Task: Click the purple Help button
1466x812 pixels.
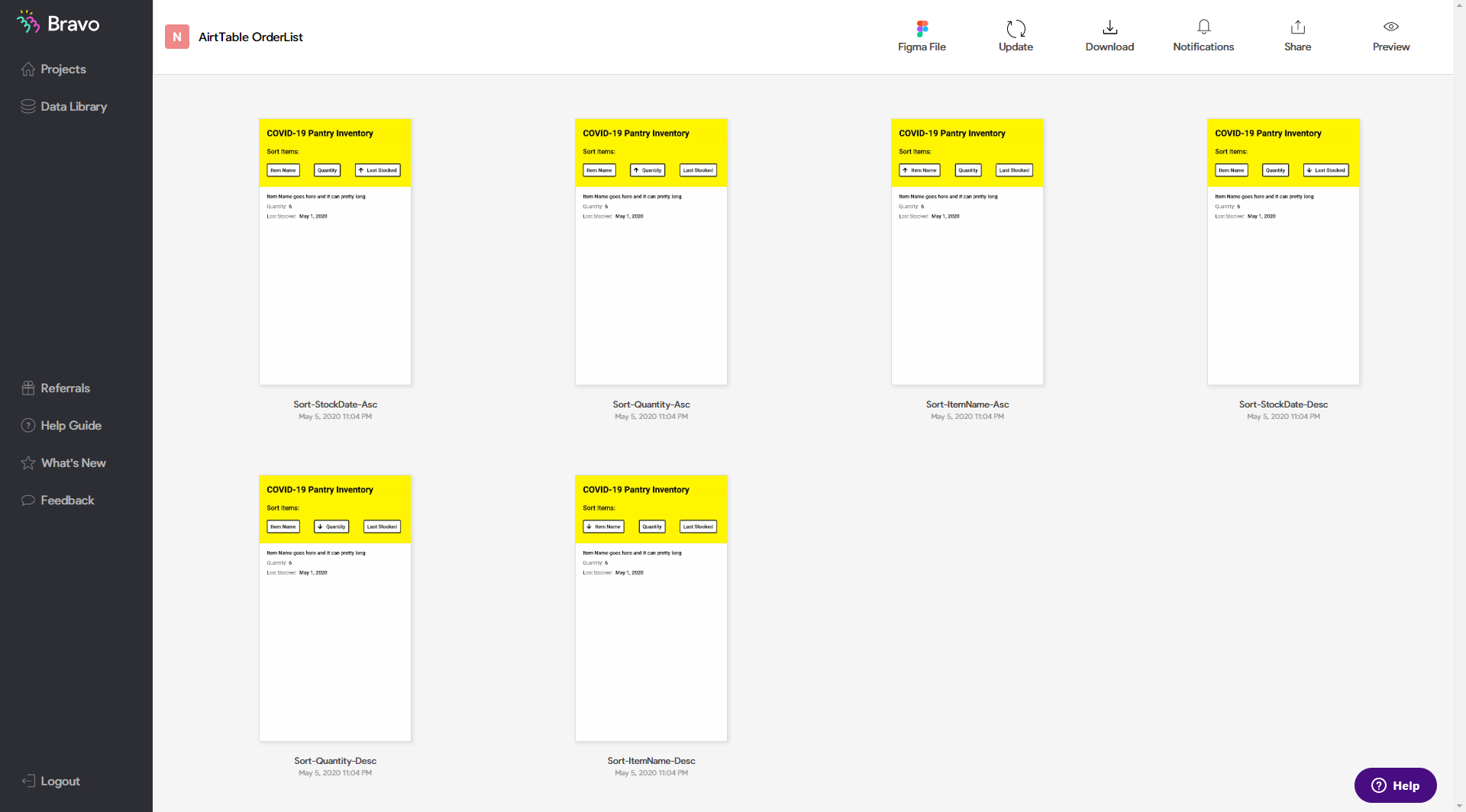Action: (1395, 785)
